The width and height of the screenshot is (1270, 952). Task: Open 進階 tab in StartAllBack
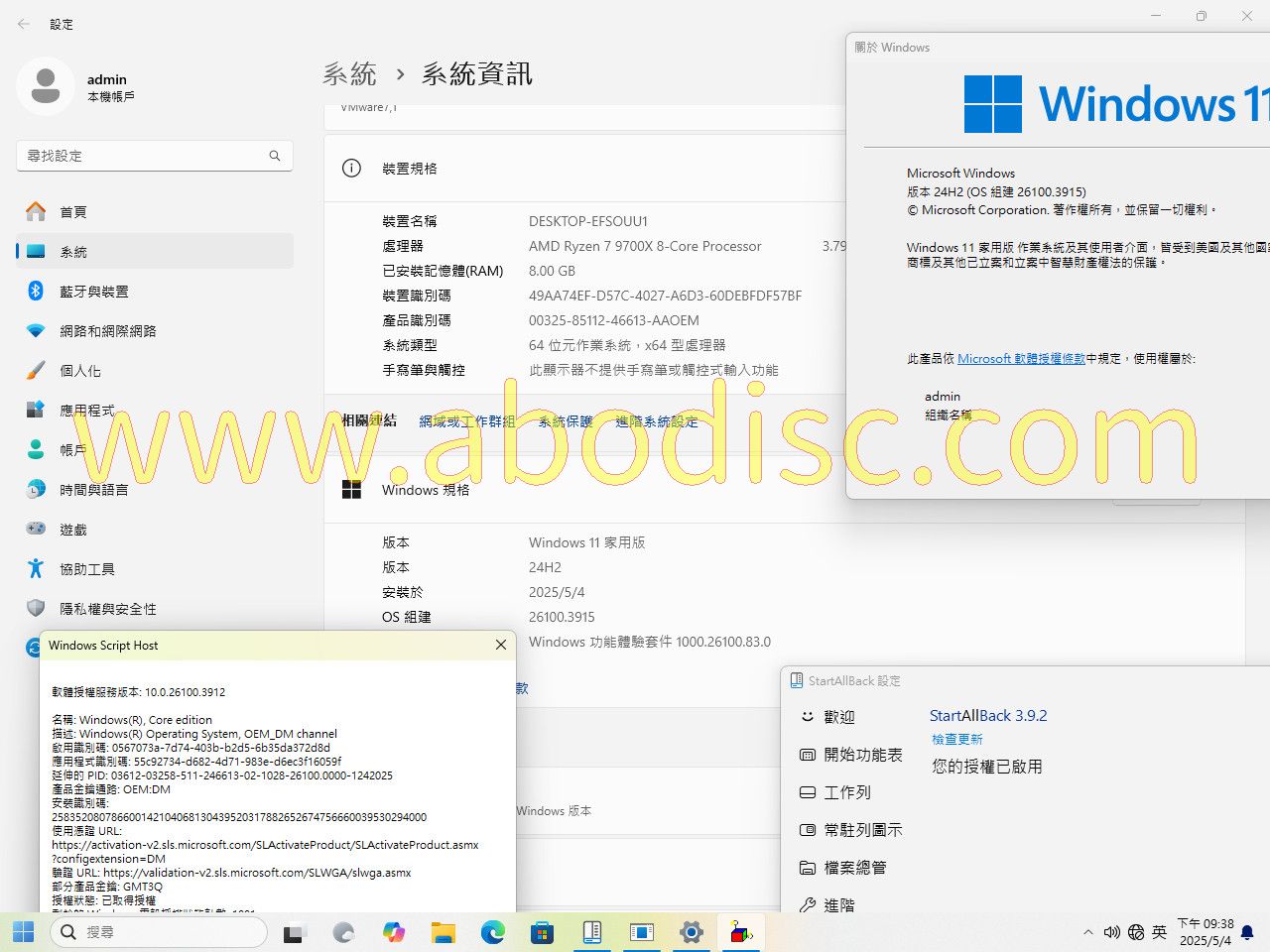click(x=827, y=904)
